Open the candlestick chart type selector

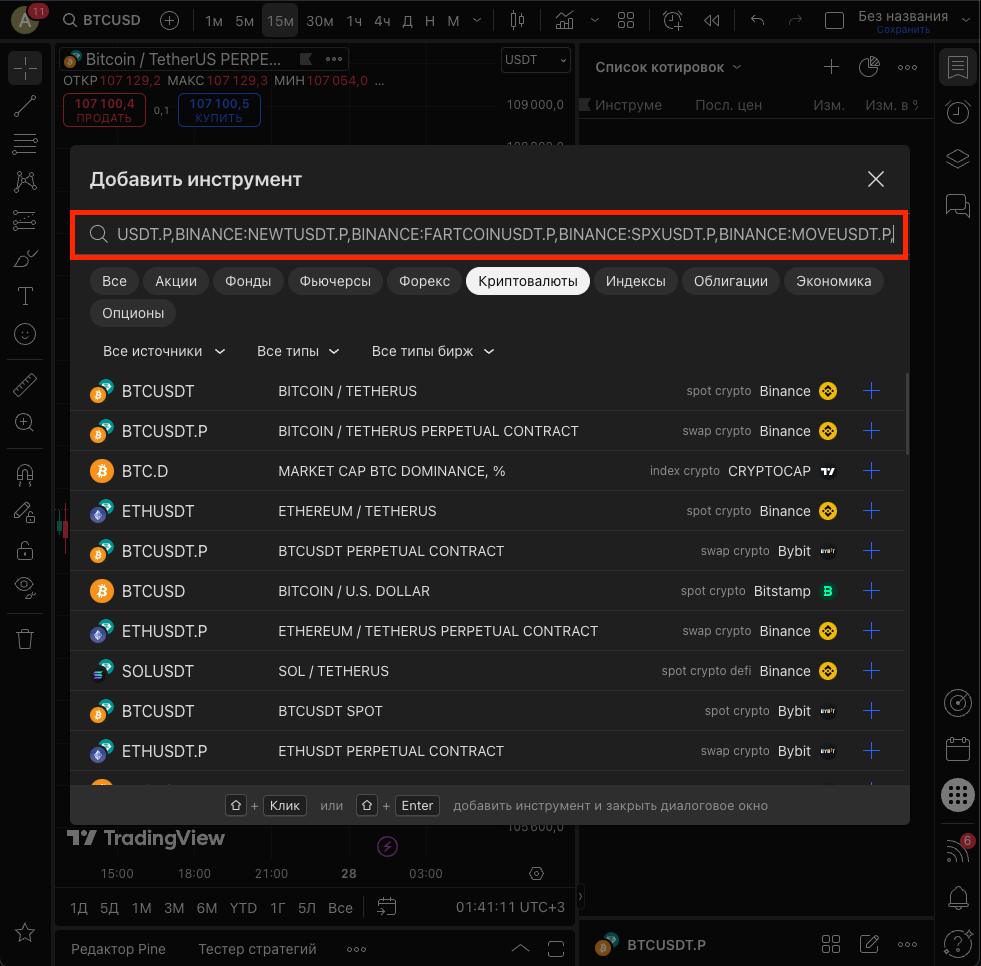(517, 21)
